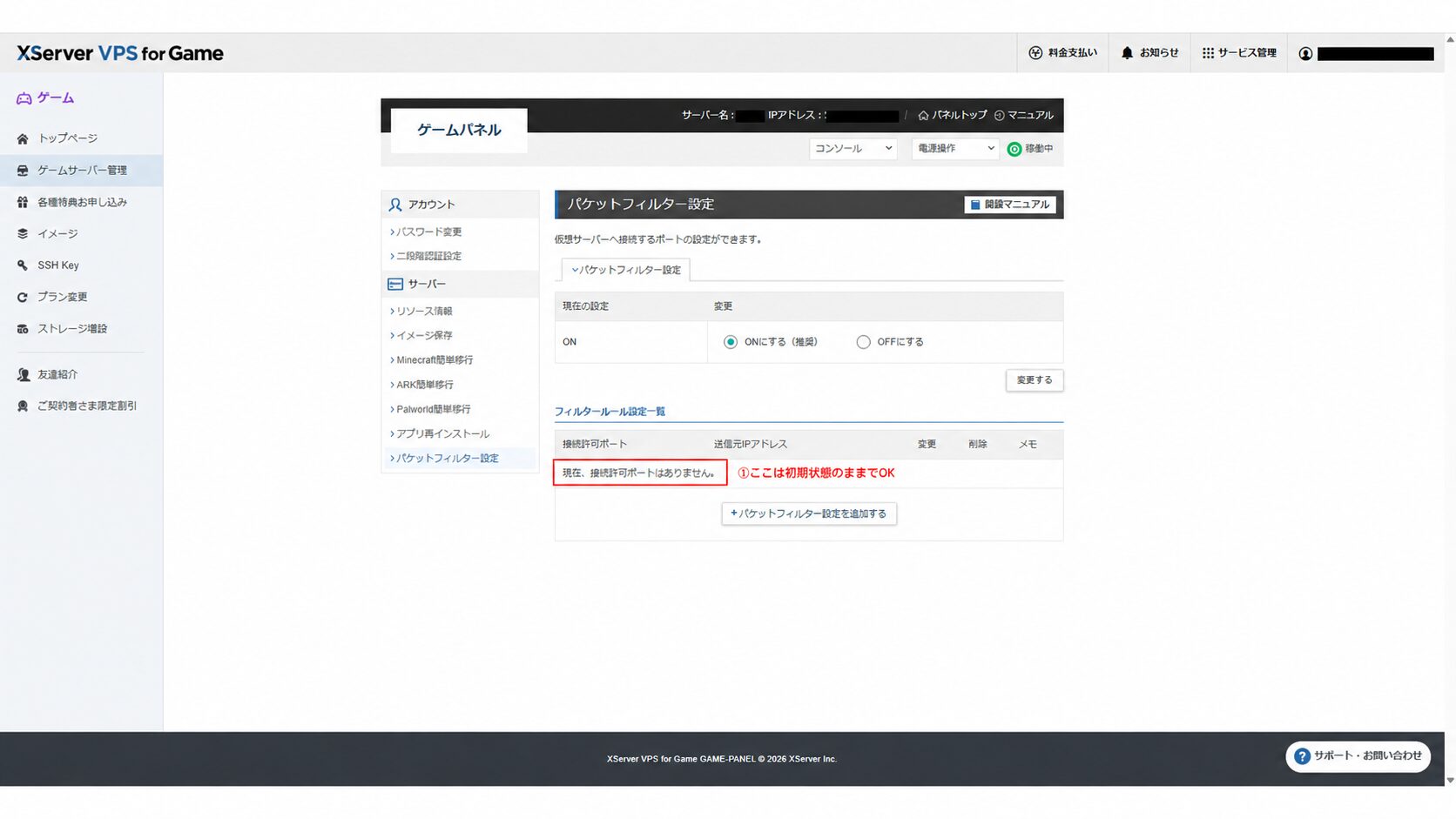This screenshot has height=819, width=1456.
Task: Go to トップページ in the sidebar
Action: click(x=81, y=138)
